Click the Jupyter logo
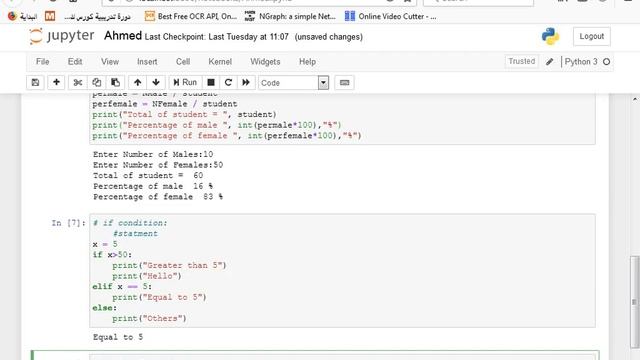Image resolution: width=640 pixels, height=360 pixels. pos(62,36)
